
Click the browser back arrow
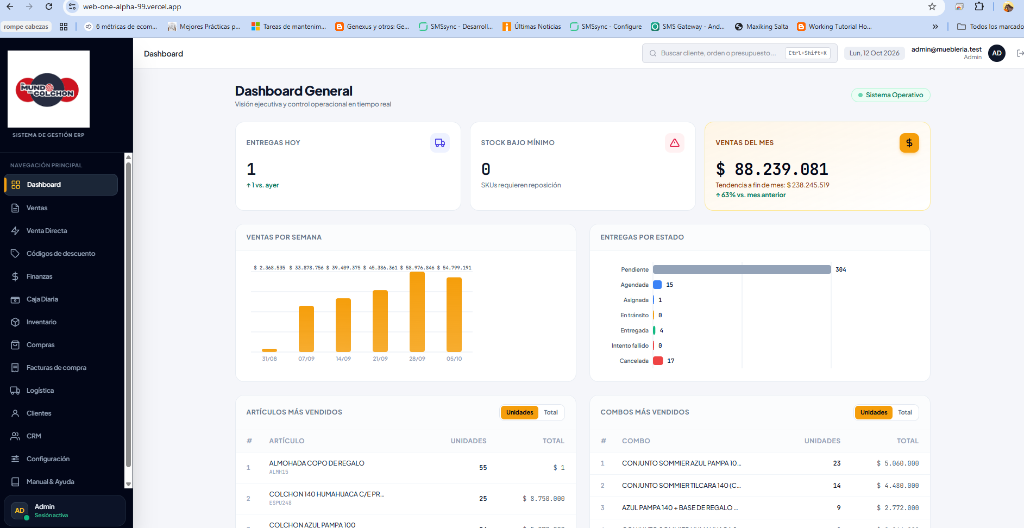(8, 7)
